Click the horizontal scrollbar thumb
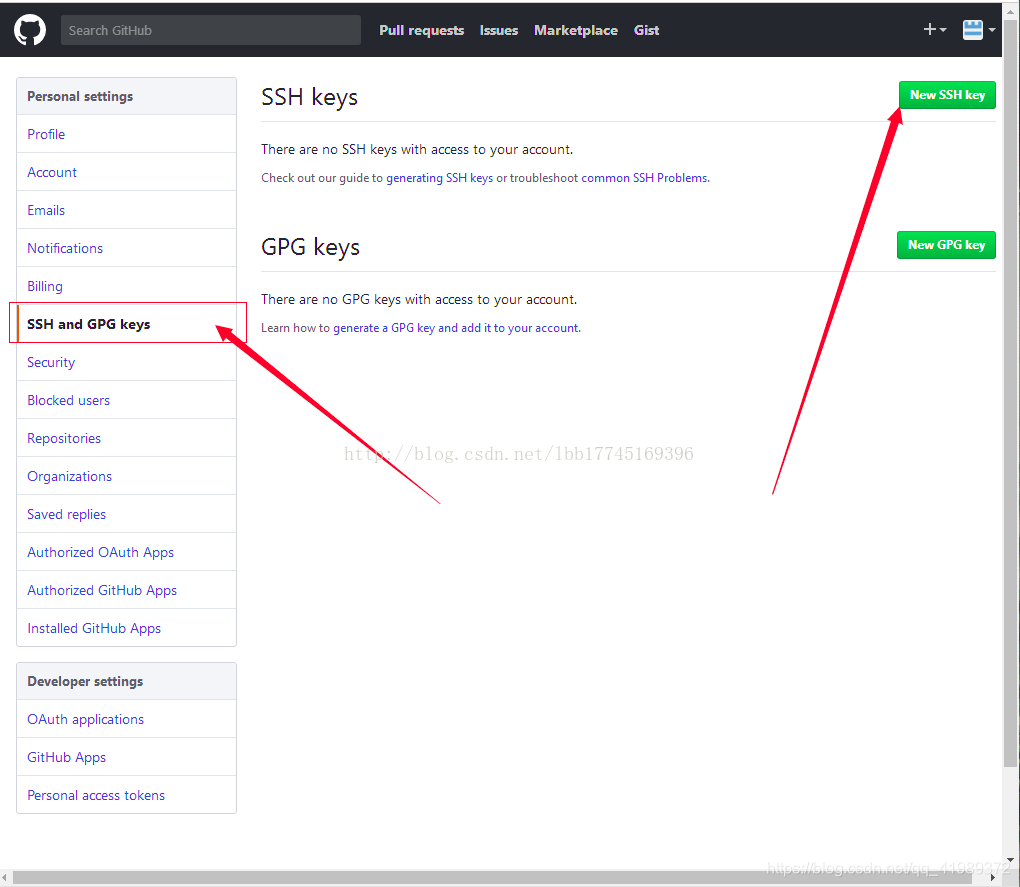The image size is (1020, 887). tap(492, 878)
